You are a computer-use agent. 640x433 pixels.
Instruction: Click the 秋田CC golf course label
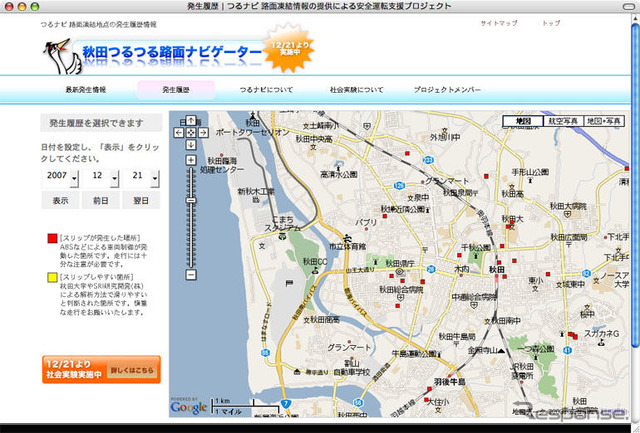315,262
